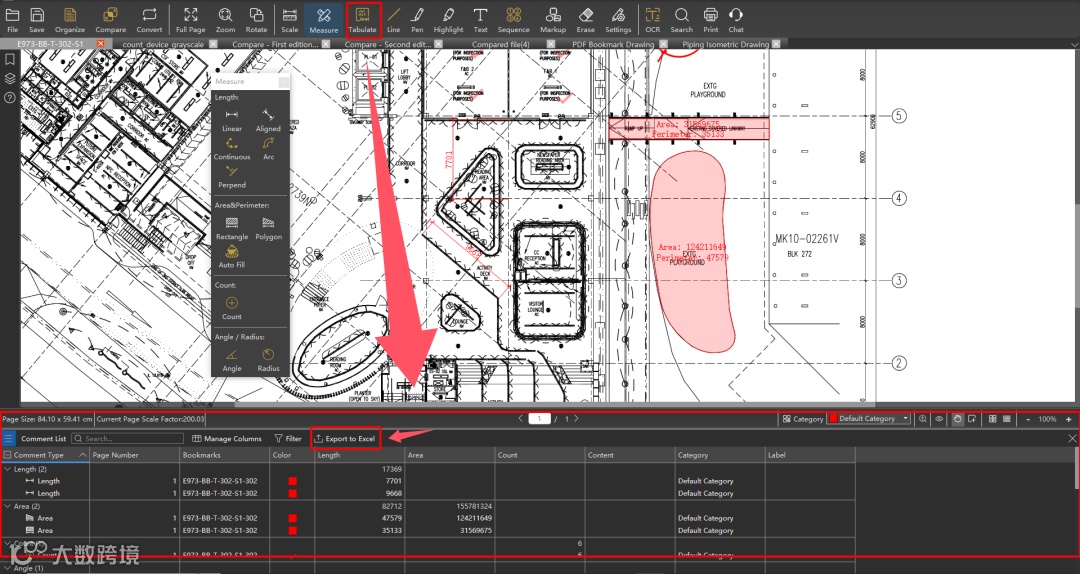Choose the Linear length measurement
This screenshot has height=574, width=1080.
pos(232,120)
